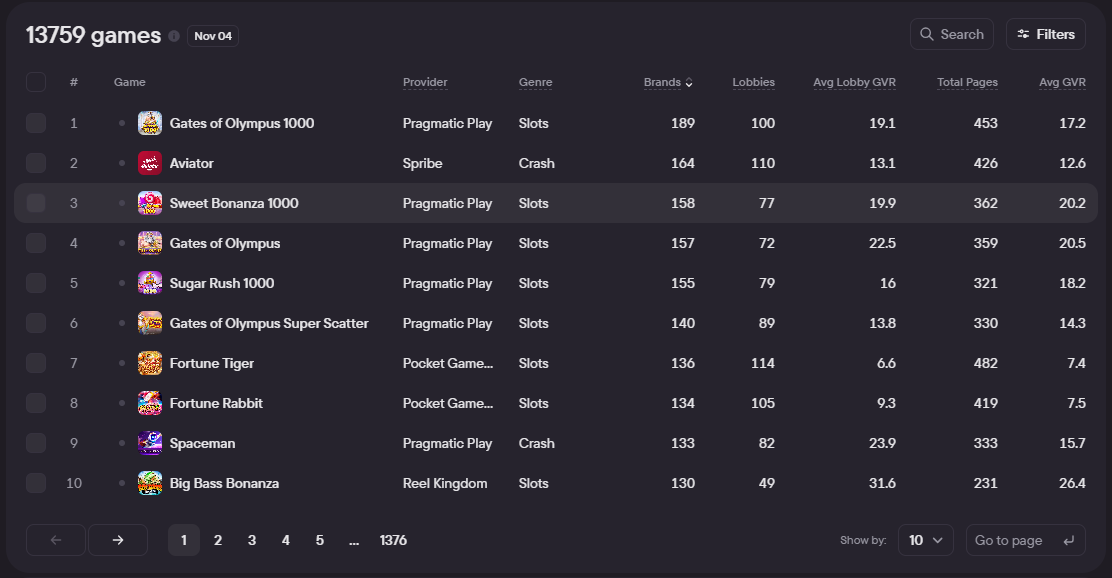Click the Gates of Olympus 1000 game icon

pos(150,123)
